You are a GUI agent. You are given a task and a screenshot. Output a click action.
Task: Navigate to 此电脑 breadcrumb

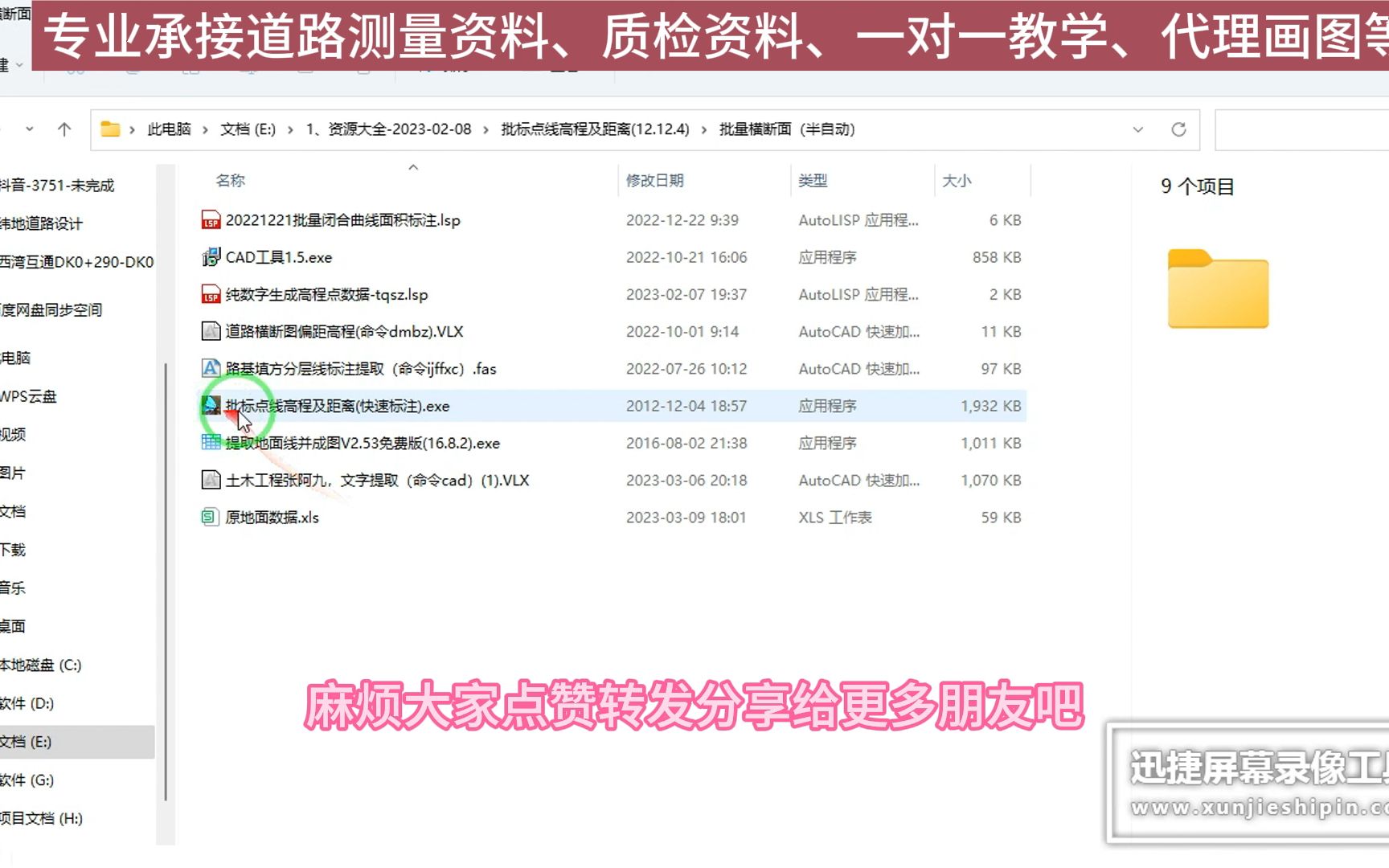pos(169,129)
